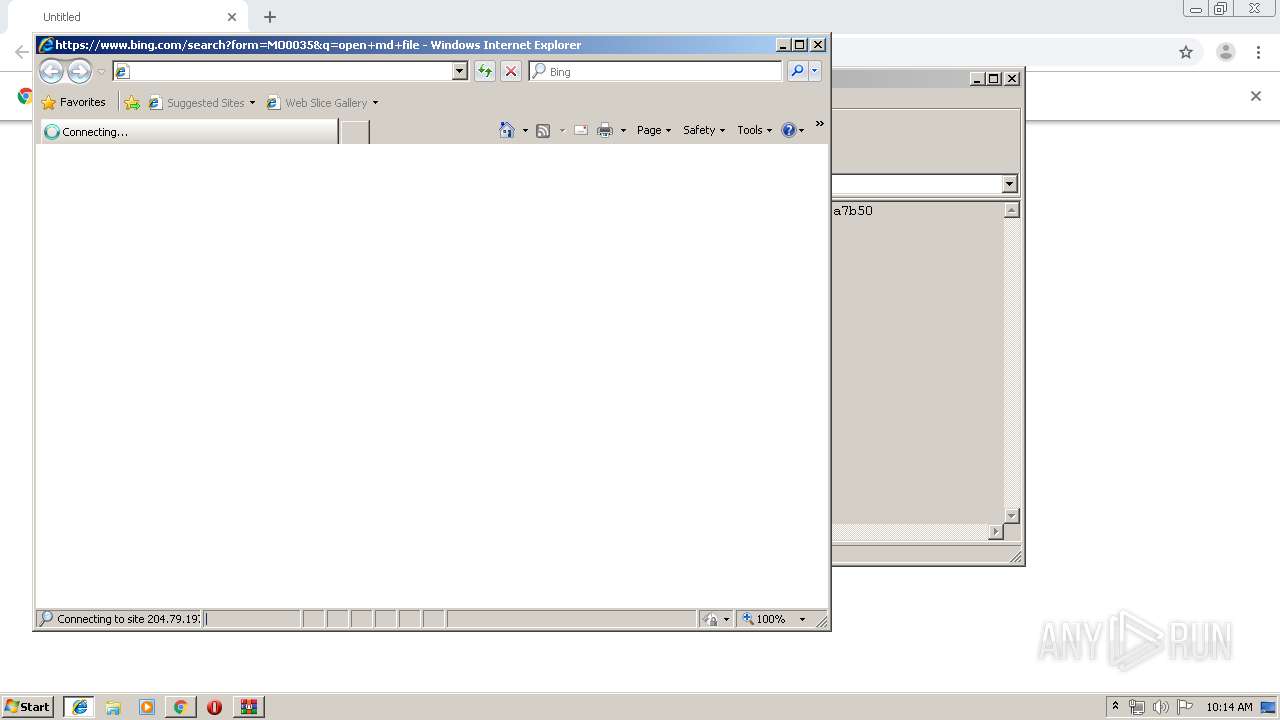Open the Favorites center
Image resolution: width=1280 pixels, height=720 pixels.
click(x=74, y=102)
